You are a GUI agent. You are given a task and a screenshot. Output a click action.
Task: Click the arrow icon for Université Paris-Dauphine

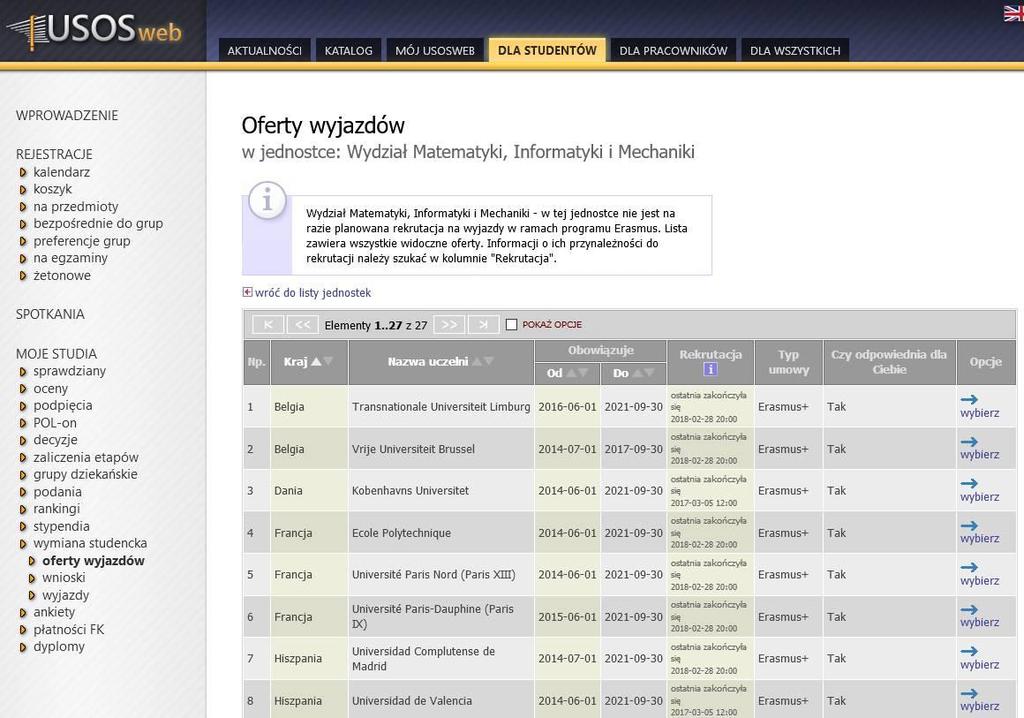pyautogui.click(x=969, y=610)
